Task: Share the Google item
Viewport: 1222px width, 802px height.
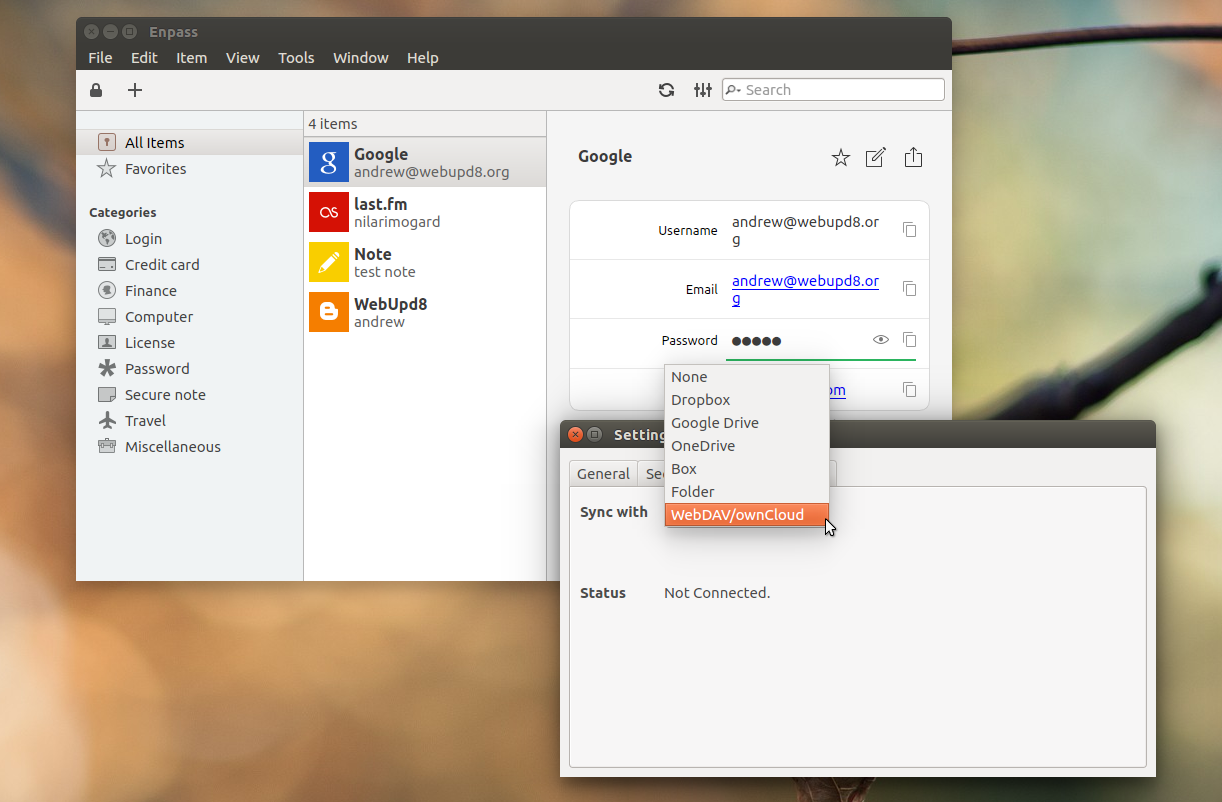Action: click(x=913, y=157)
